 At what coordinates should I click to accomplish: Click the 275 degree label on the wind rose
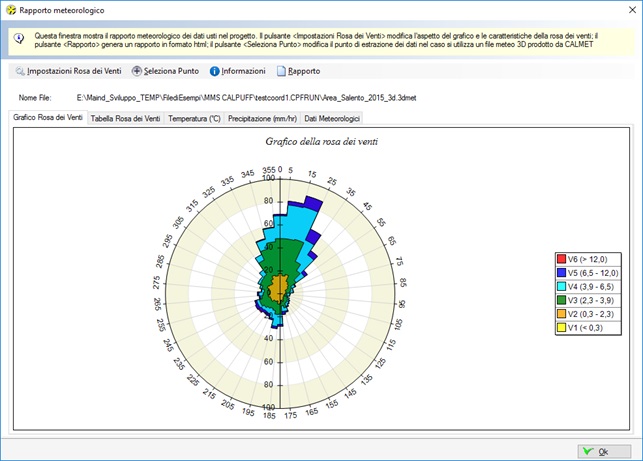157,283
